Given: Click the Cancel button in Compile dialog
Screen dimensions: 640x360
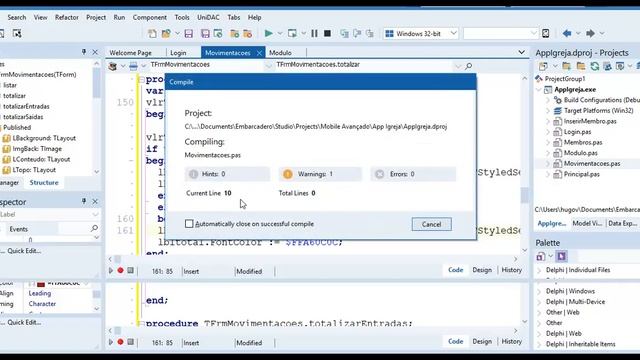Looking at the screenshot, I should click(x=431, y=224).
